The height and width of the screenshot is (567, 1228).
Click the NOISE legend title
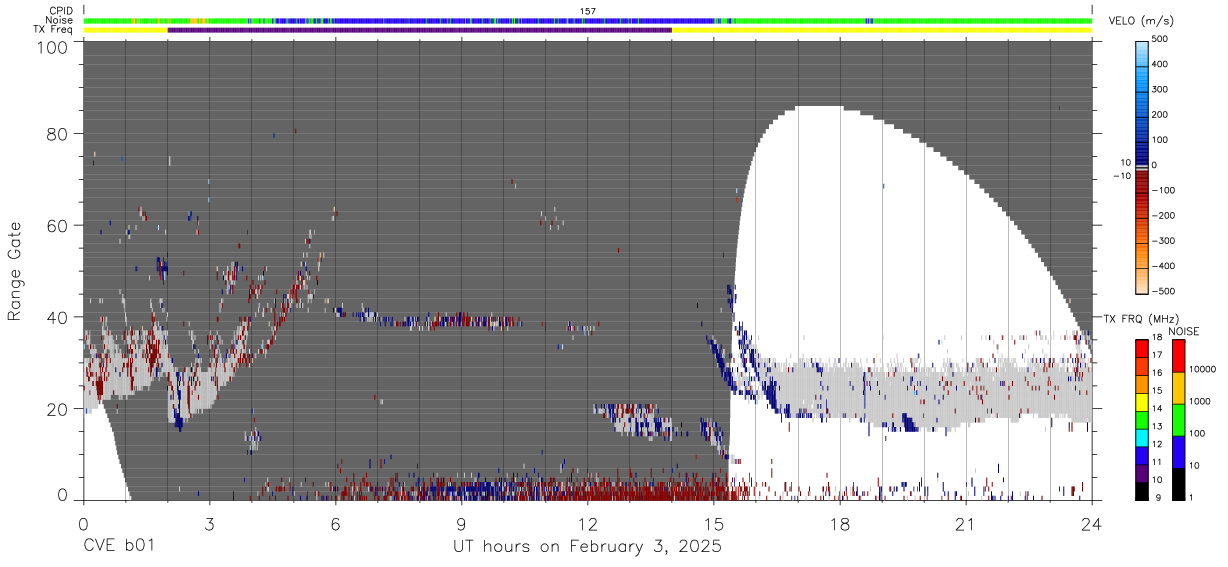point(1182,331)
